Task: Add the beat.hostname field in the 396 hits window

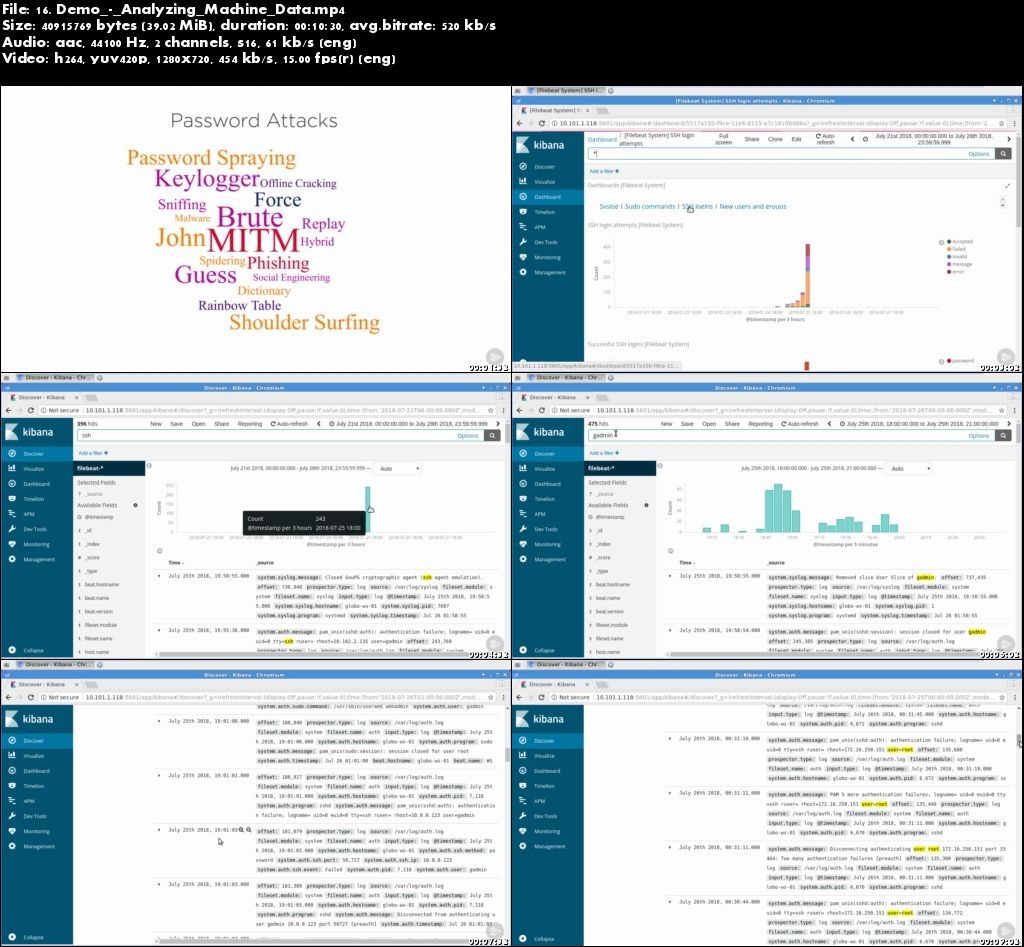Action: point(101,584)
